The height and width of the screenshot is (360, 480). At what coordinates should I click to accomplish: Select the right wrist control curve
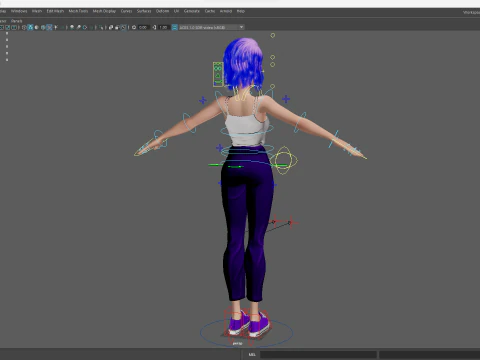334,139
